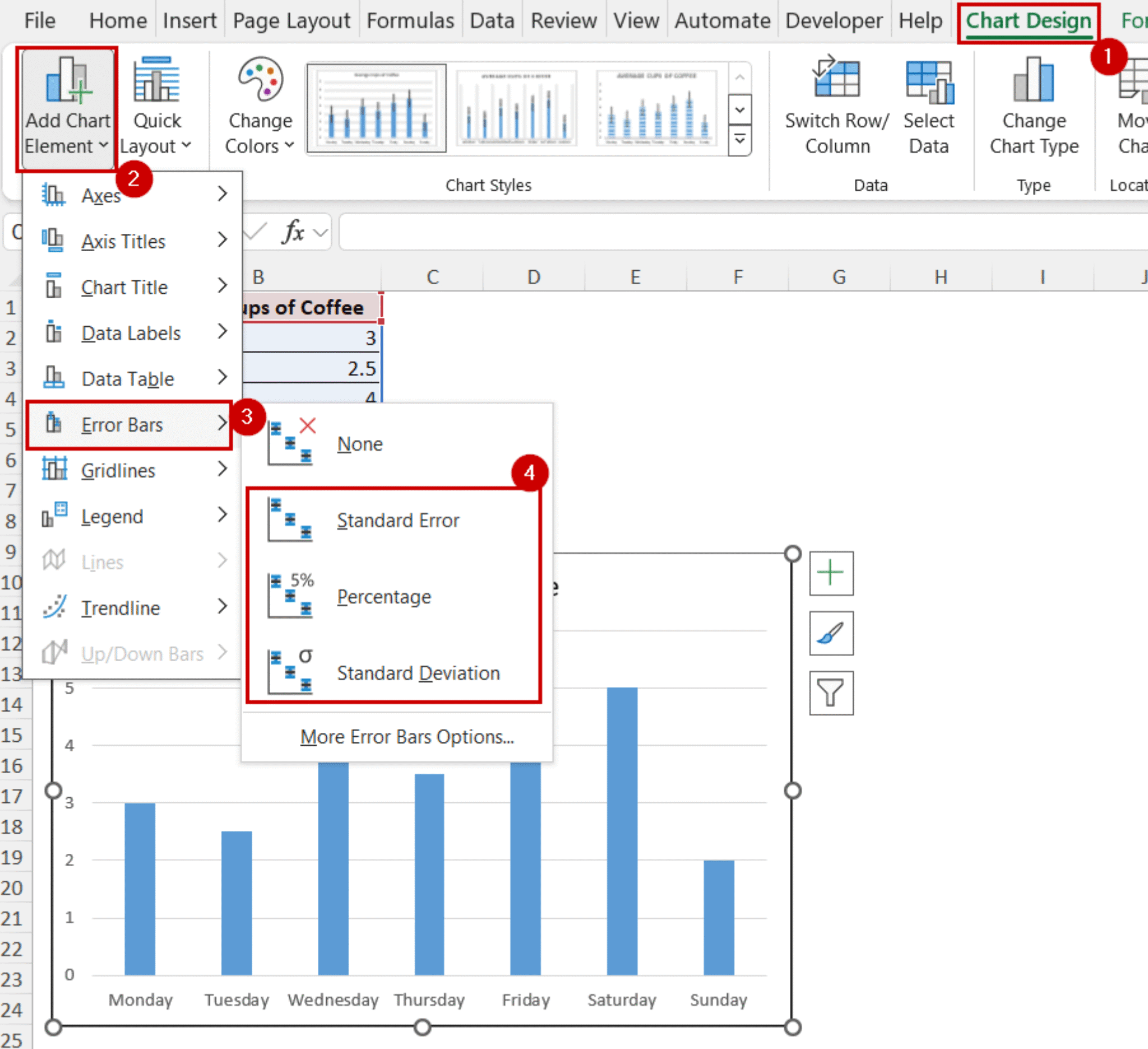Select the second chart style thumbnail
The width and height of the screenshot is (1148, 1049).
point(516,108)
